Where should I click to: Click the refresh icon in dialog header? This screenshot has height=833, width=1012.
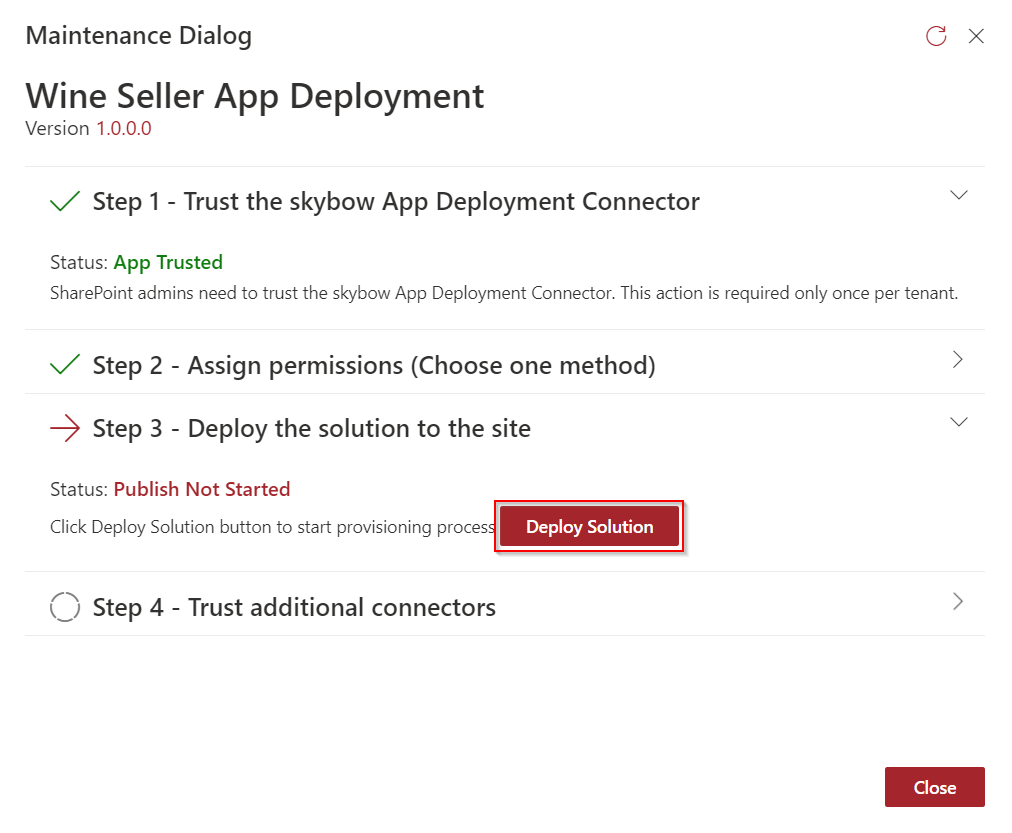[x=935, y=36]
